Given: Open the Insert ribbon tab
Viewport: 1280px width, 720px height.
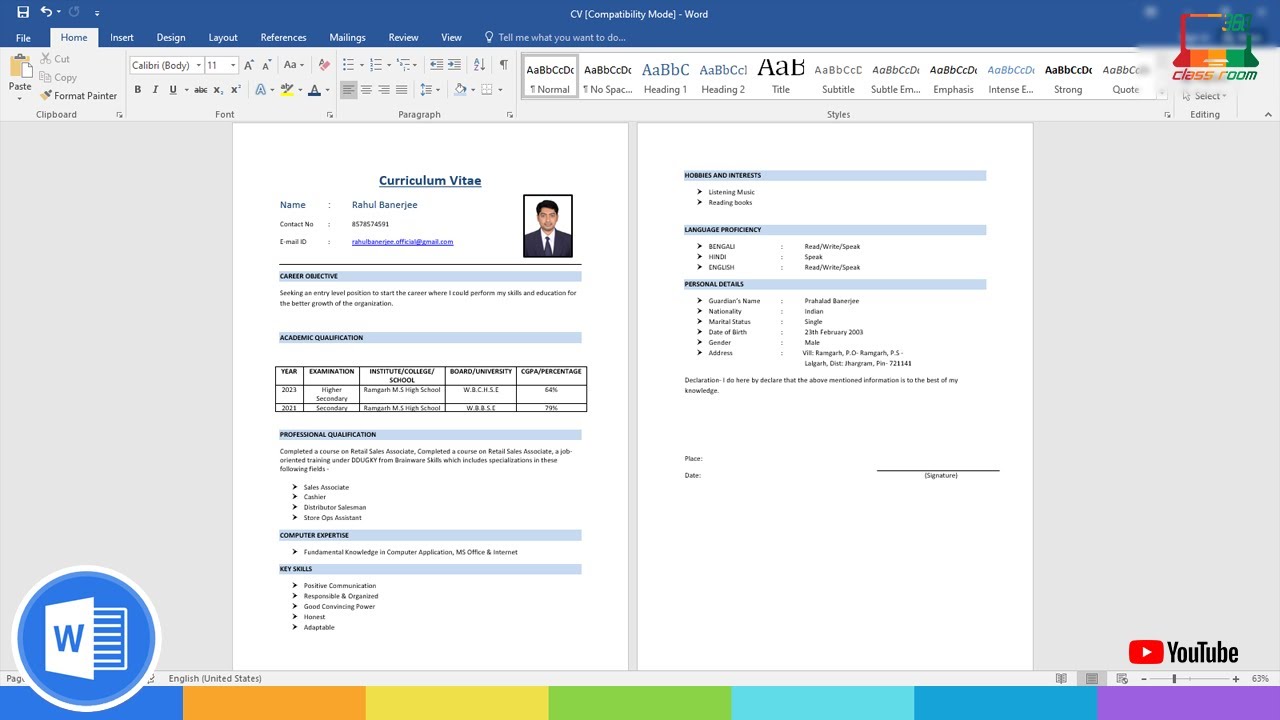Looking at the screenshot, I should click(x=122, y=38).
